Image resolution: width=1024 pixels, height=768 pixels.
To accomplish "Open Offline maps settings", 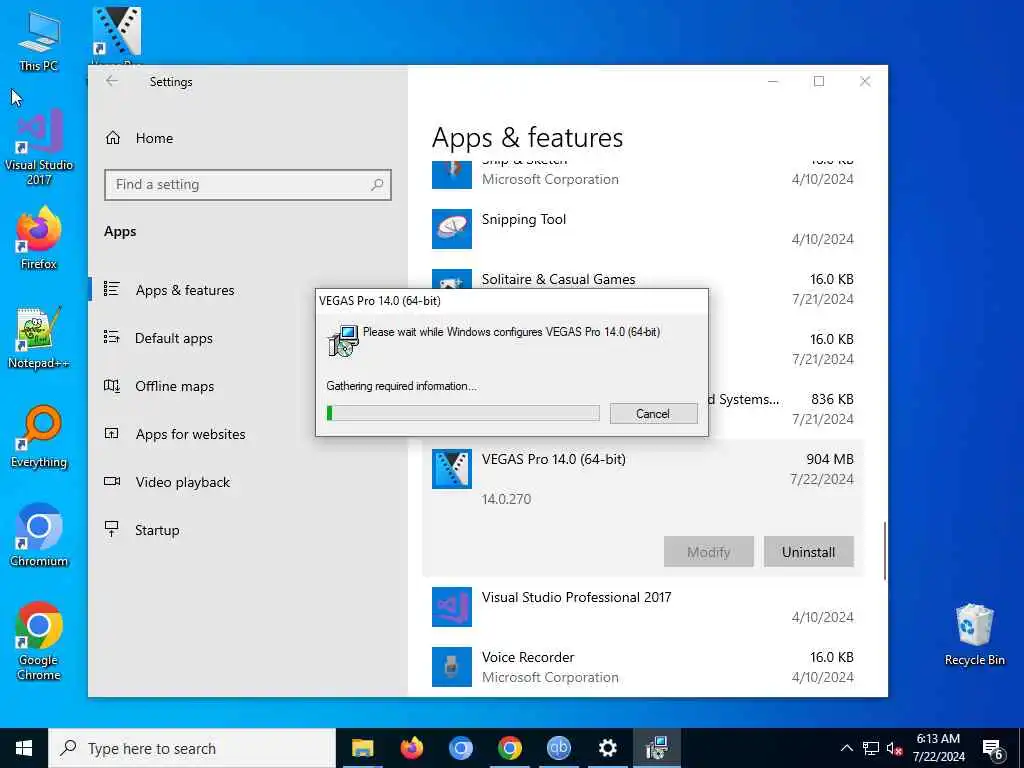I will click(174, 386).
